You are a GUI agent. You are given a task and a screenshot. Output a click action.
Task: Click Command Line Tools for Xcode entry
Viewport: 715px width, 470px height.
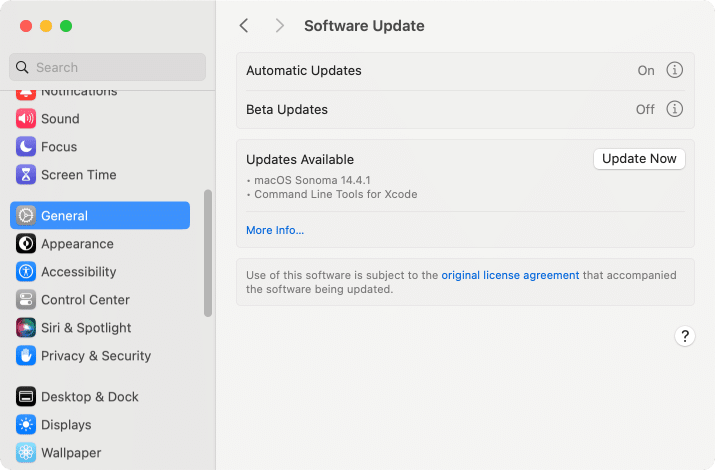[x=336, y=194]
